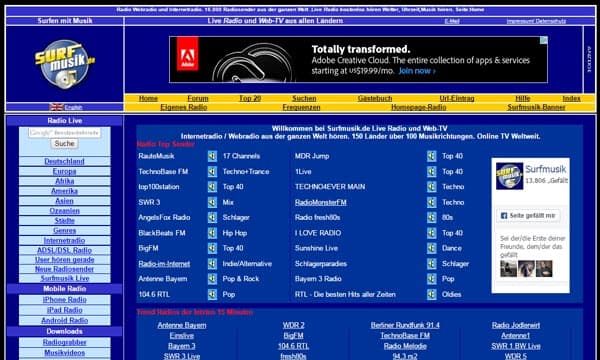Open Radiograbber download link
The image size is (600, 360).
click(x=64, y=342)
